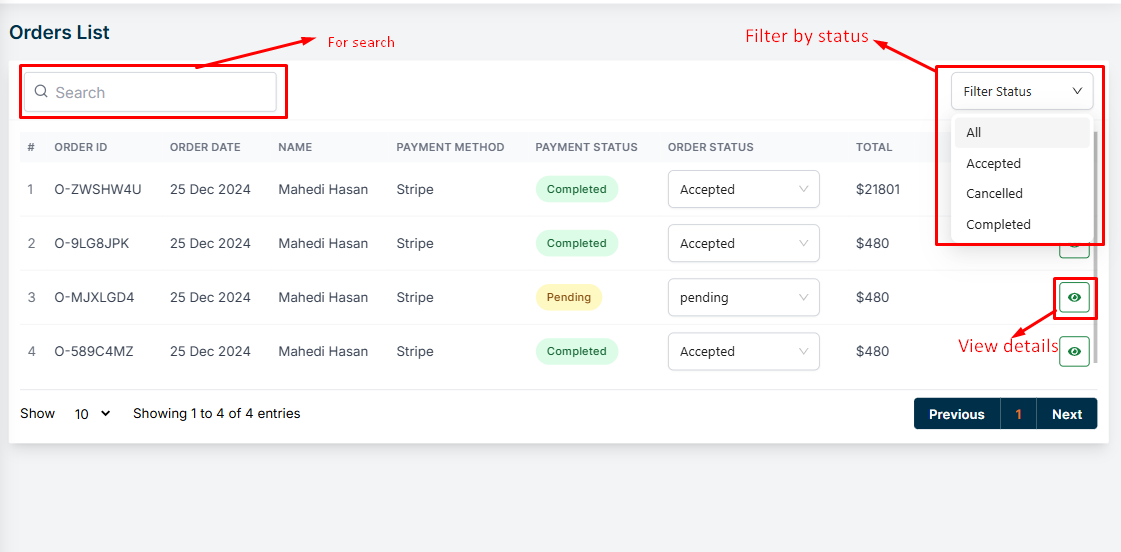Viewport: 1121px width, 552px height.
Task: Click the magnifier icon in the search box
Action: [x=41, y=92]
